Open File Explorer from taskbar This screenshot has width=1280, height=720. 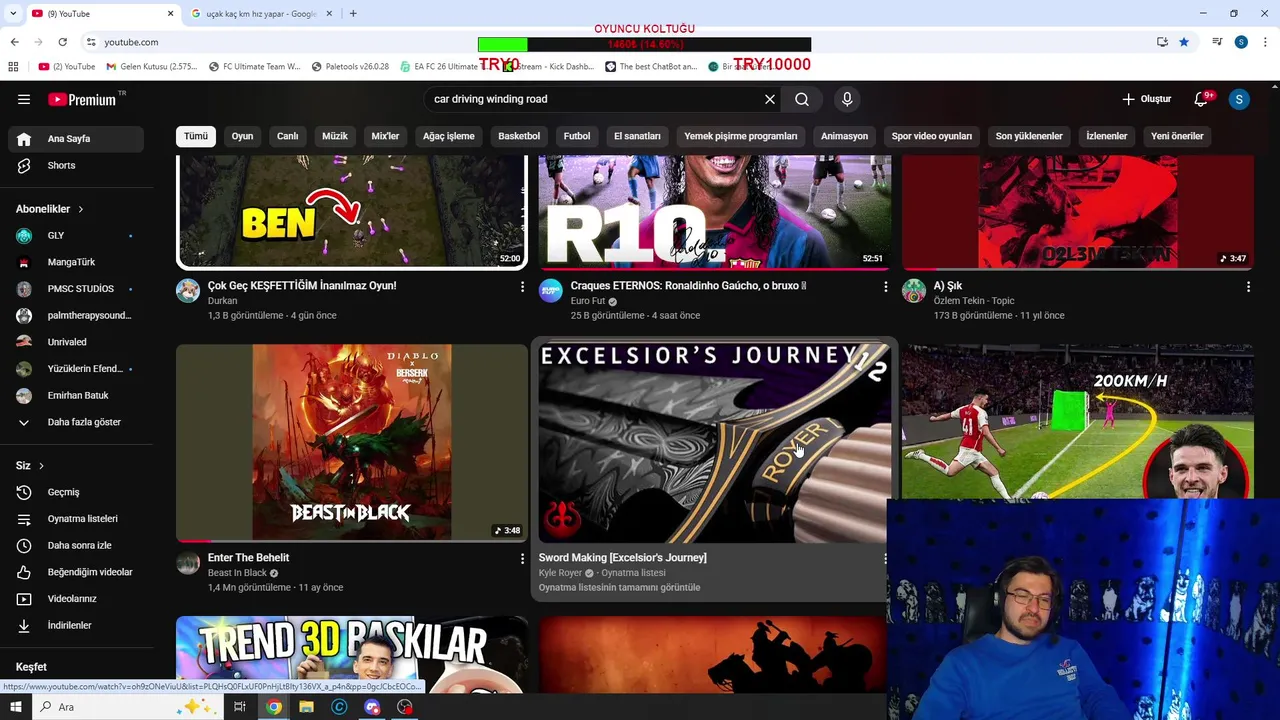click(306, 707)
